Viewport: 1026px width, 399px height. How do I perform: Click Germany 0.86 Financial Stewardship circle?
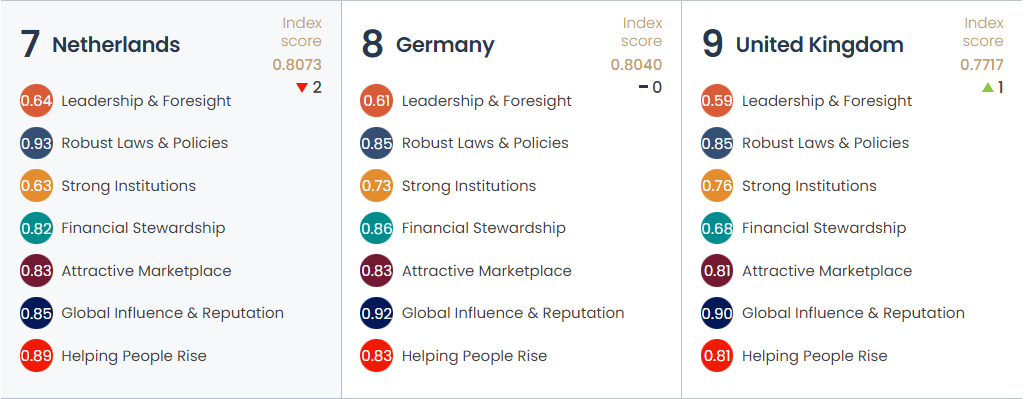376,228
